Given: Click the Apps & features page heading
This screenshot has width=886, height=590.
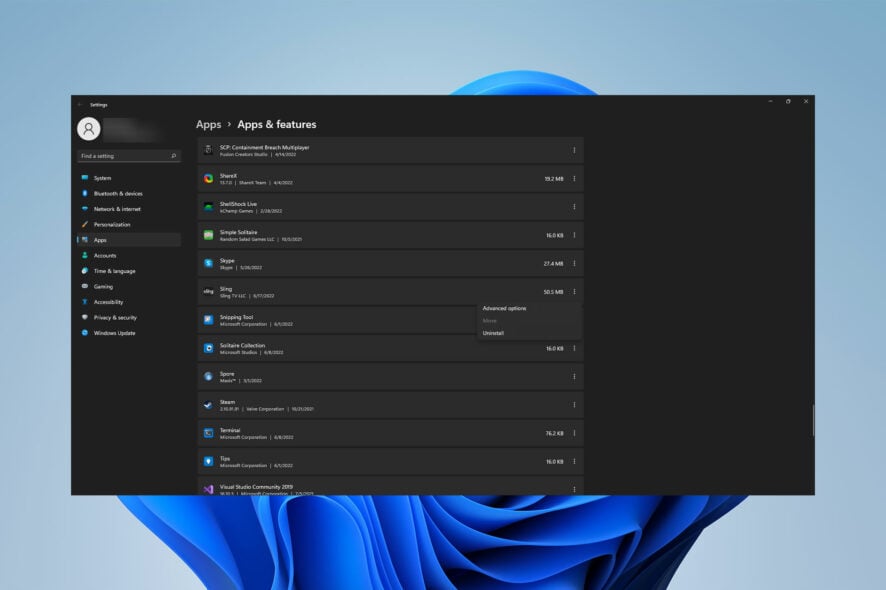Looking at the screenshot, I should (x=277, y=124).
